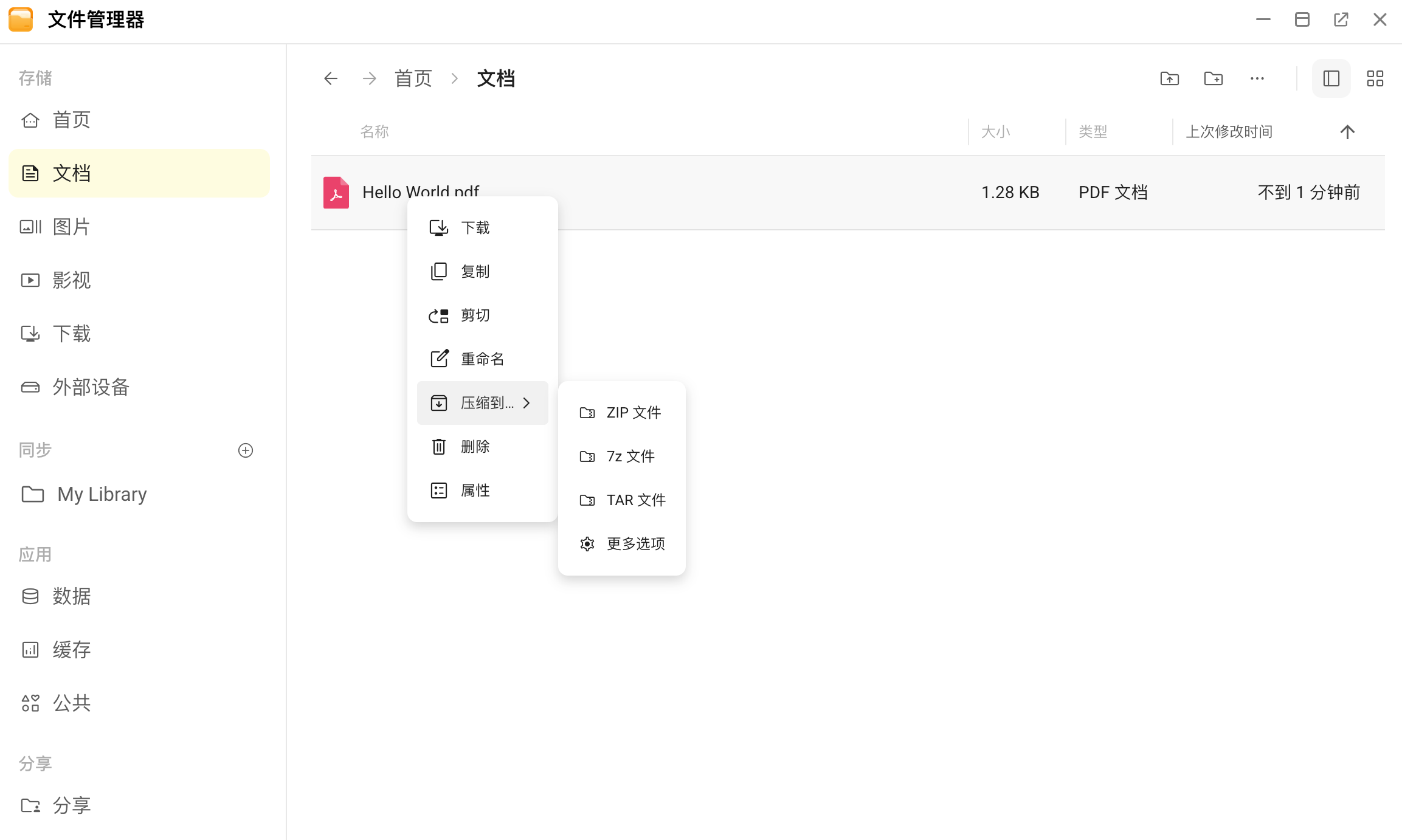Click the 文件管理器 app logo icon
This screenshot has width=1402, height=840.
[x=21, y=19]
